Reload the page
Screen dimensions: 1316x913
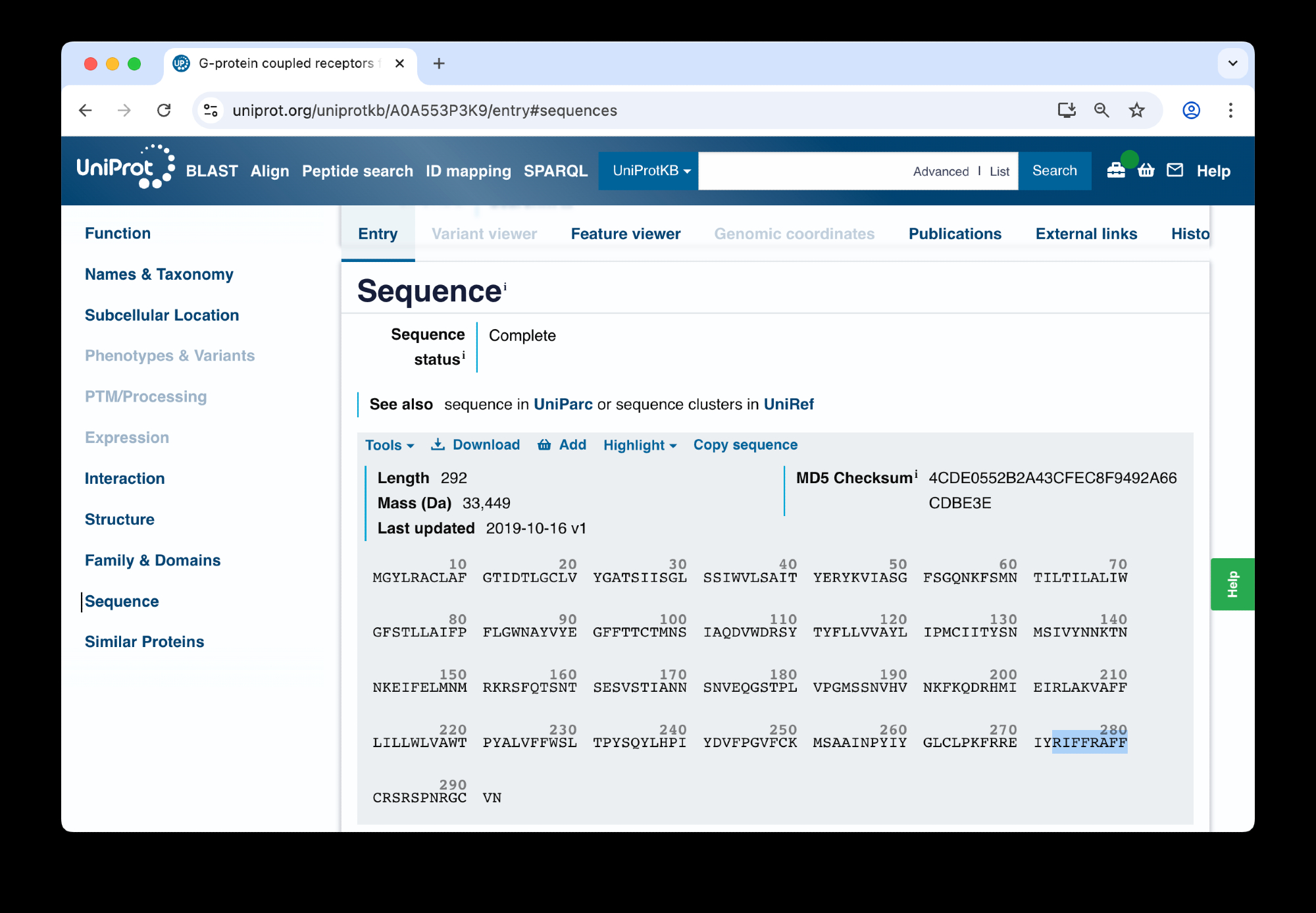tap(164, 111)
